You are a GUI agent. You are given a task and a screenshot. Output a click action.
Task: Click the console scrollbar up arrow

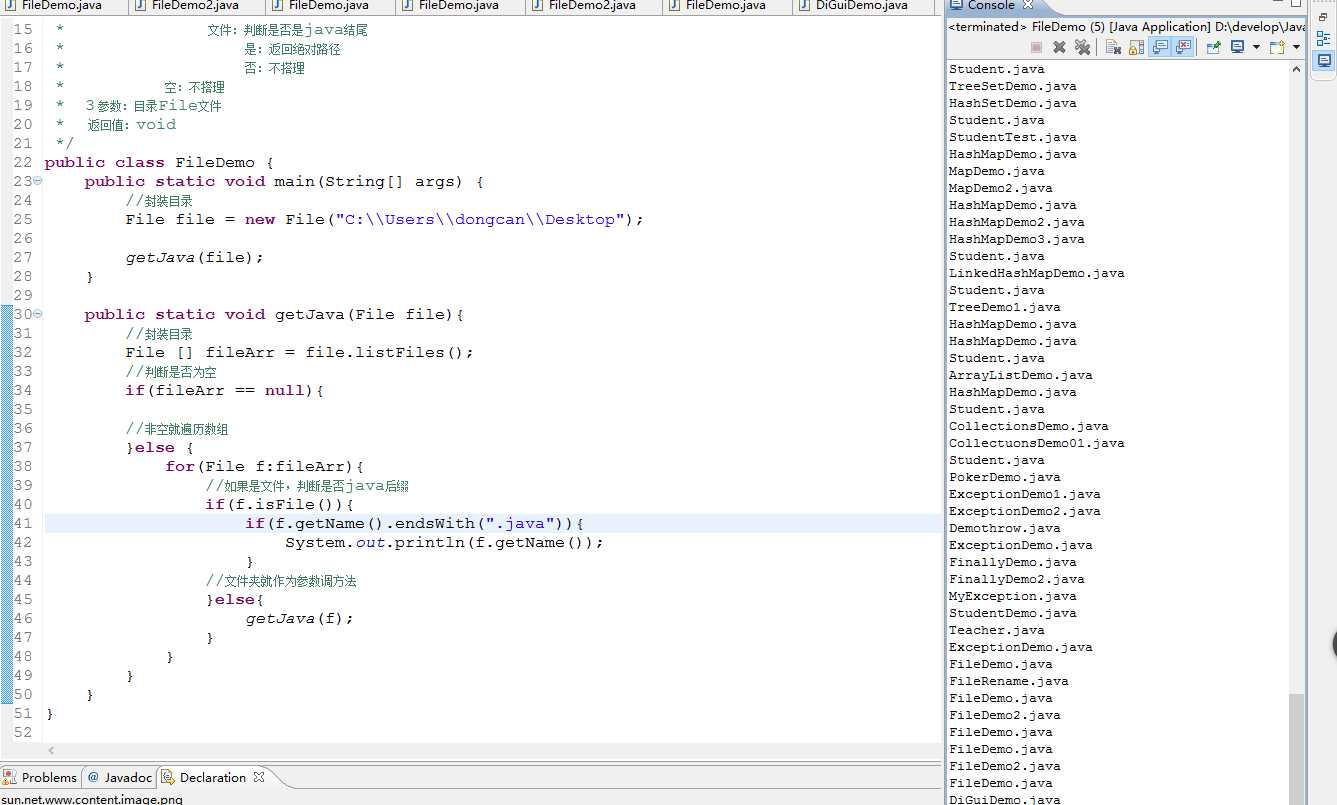[x=1297, y=68]
